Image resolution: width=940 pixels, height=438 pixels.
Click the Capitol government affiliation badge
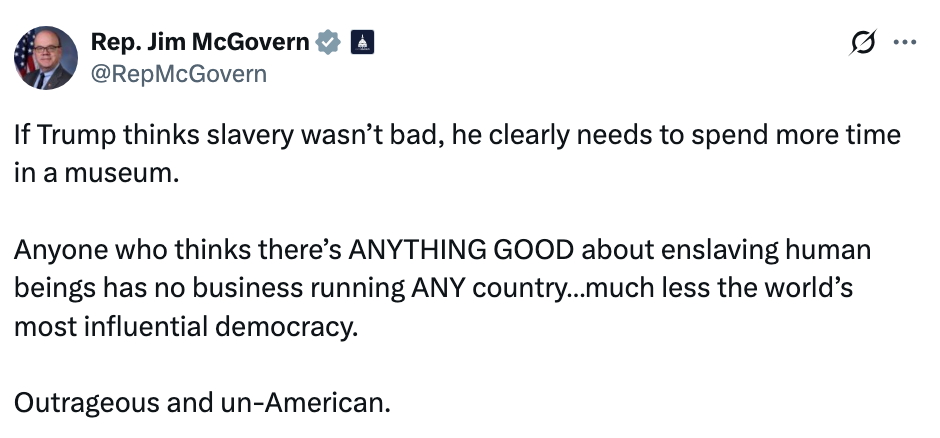click(362, 42)
